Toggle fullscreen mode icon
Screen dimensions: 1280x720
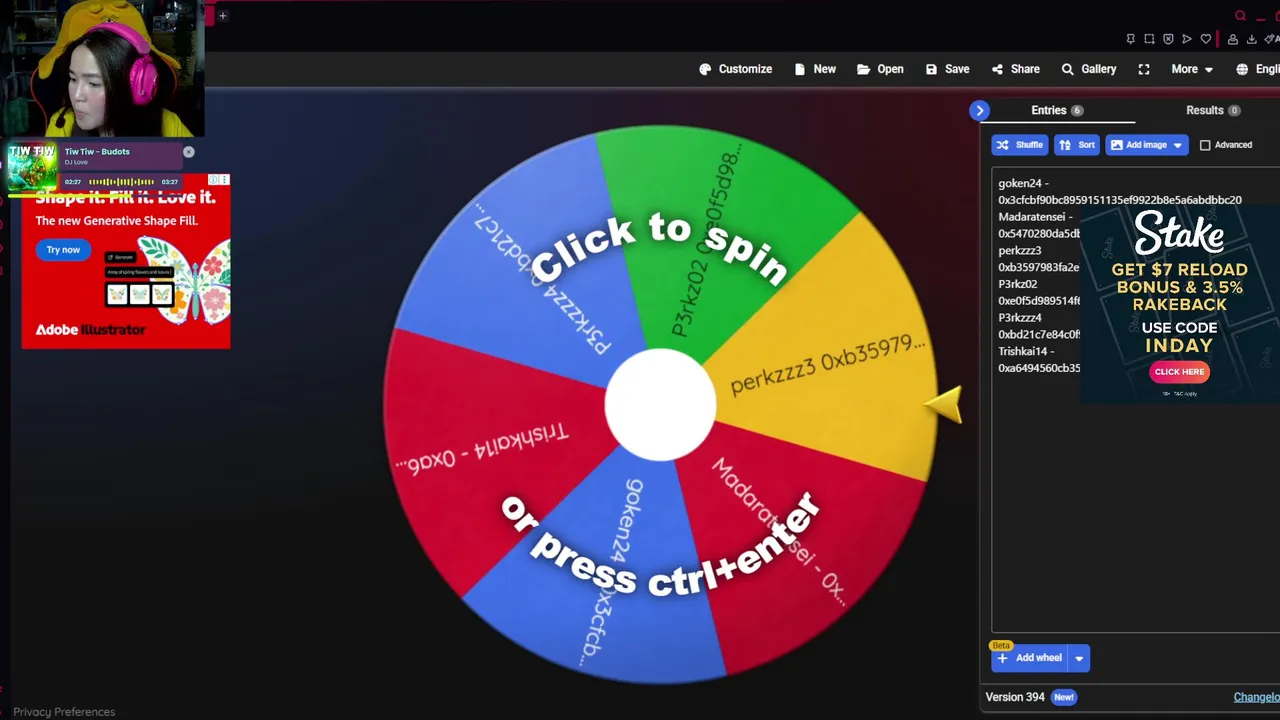tap(1144, 69)
